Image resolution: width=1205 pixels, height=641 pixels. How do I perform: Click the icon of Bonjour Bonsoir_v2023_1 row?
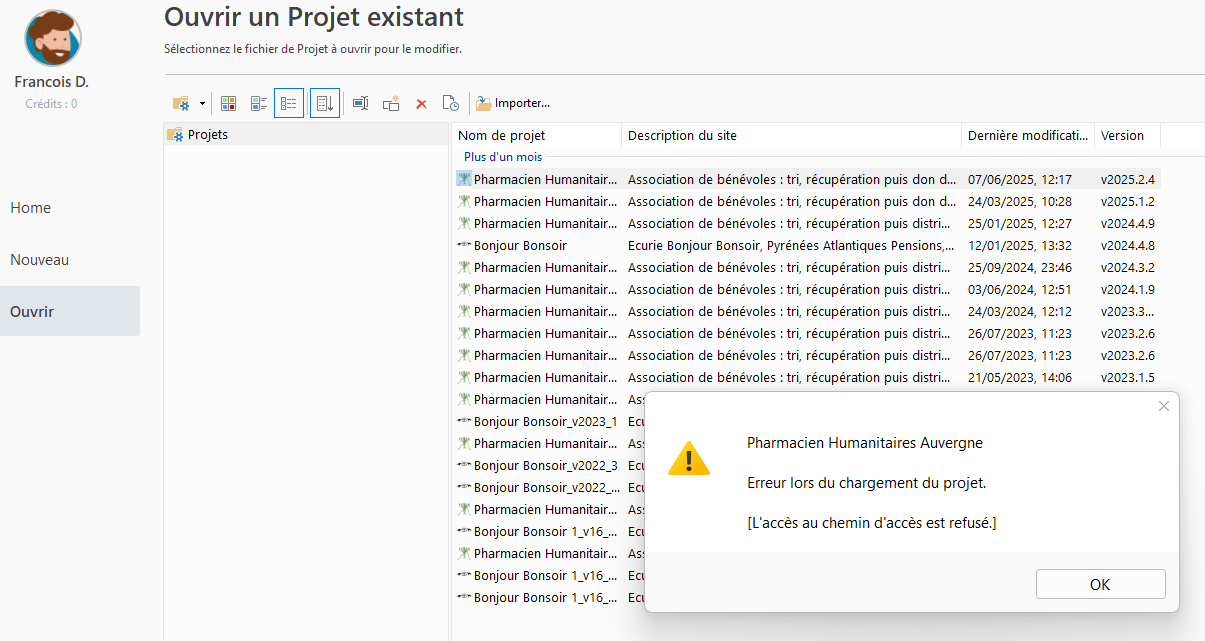[464, 422]
